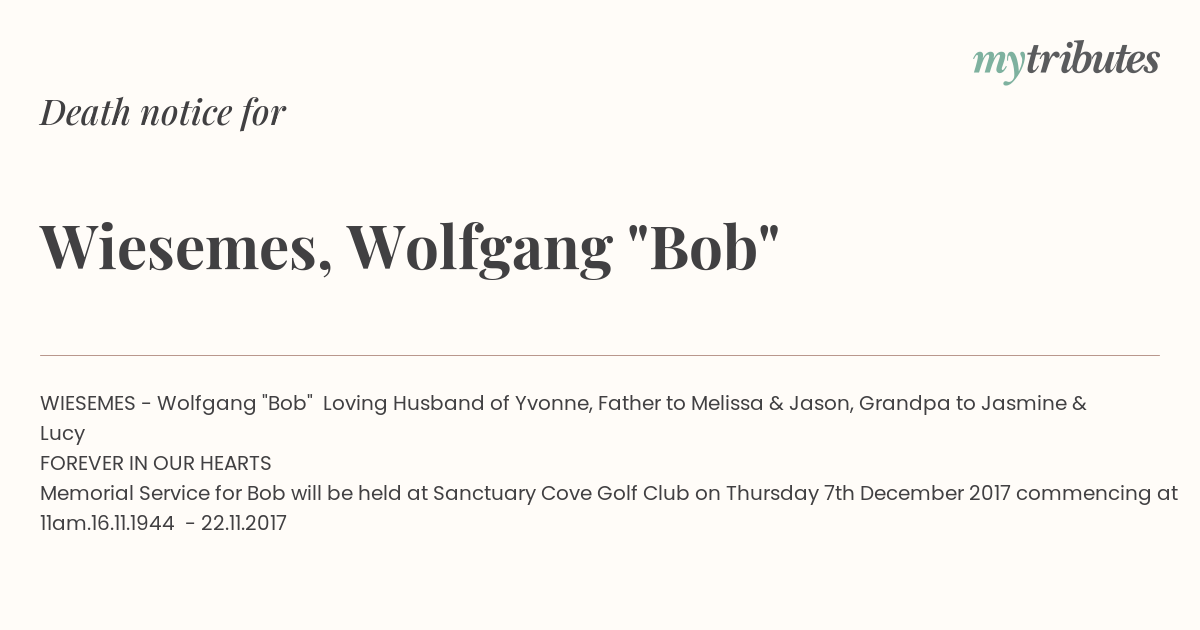Viewport: 1200px width, 630px height.
Task: Click the green "my" part of logo
Action: point(998,64)
